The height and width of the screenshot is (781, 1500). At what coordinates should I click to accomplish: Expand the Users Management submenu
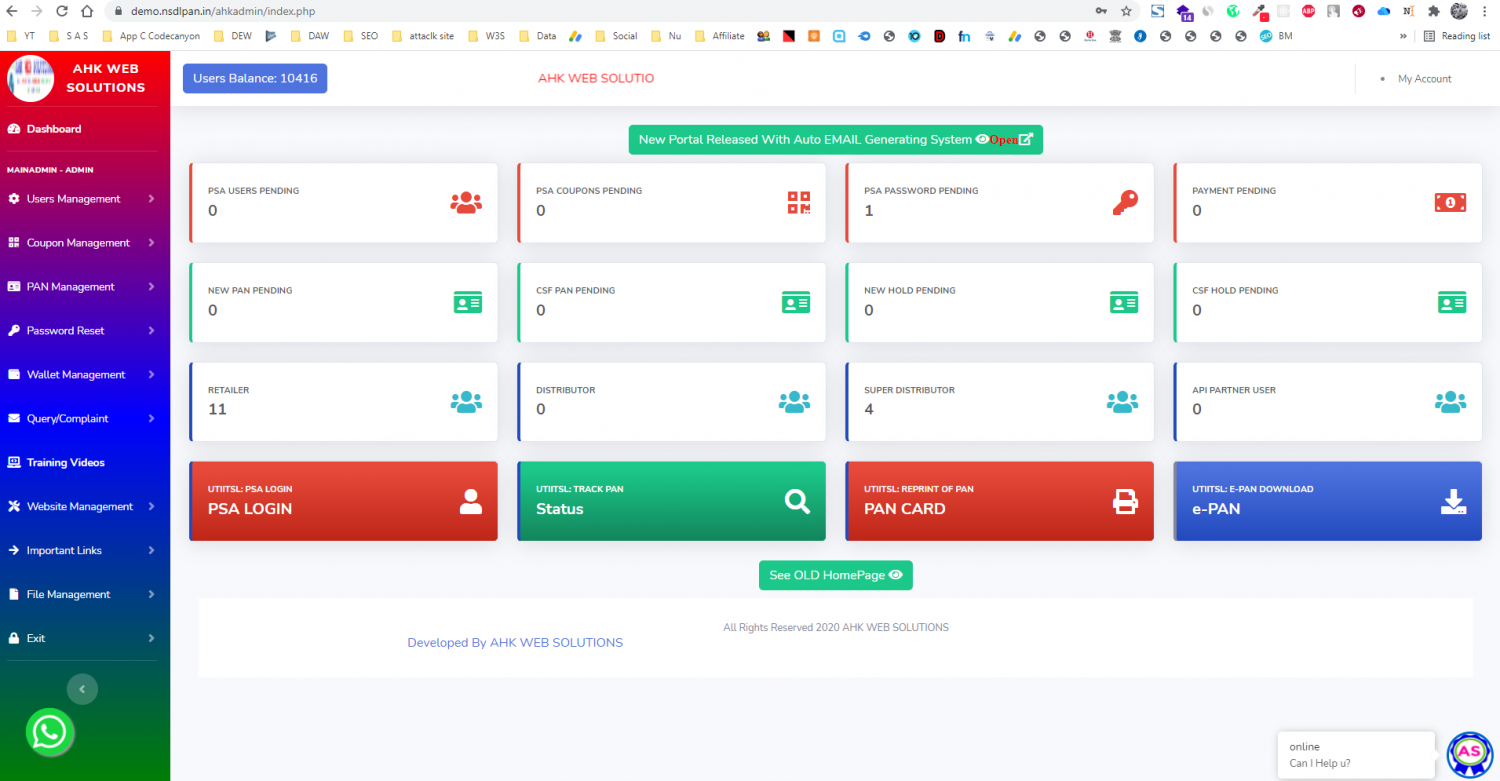pyautogui.click(x=82, y=199)
